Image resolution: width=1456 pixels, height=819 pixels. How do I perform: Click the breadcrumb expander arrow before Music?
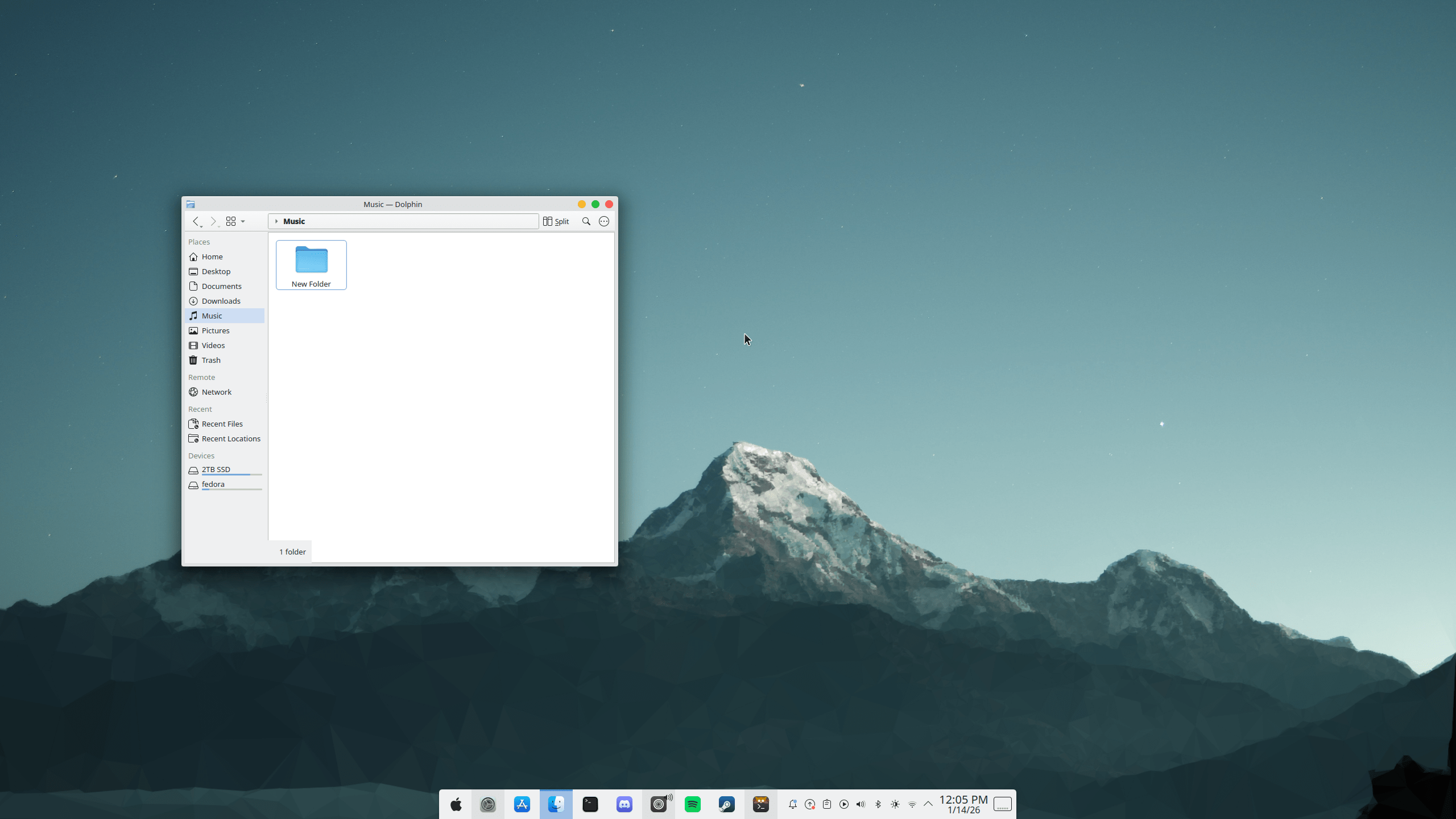pyautogui.click(x=277, y=221)
